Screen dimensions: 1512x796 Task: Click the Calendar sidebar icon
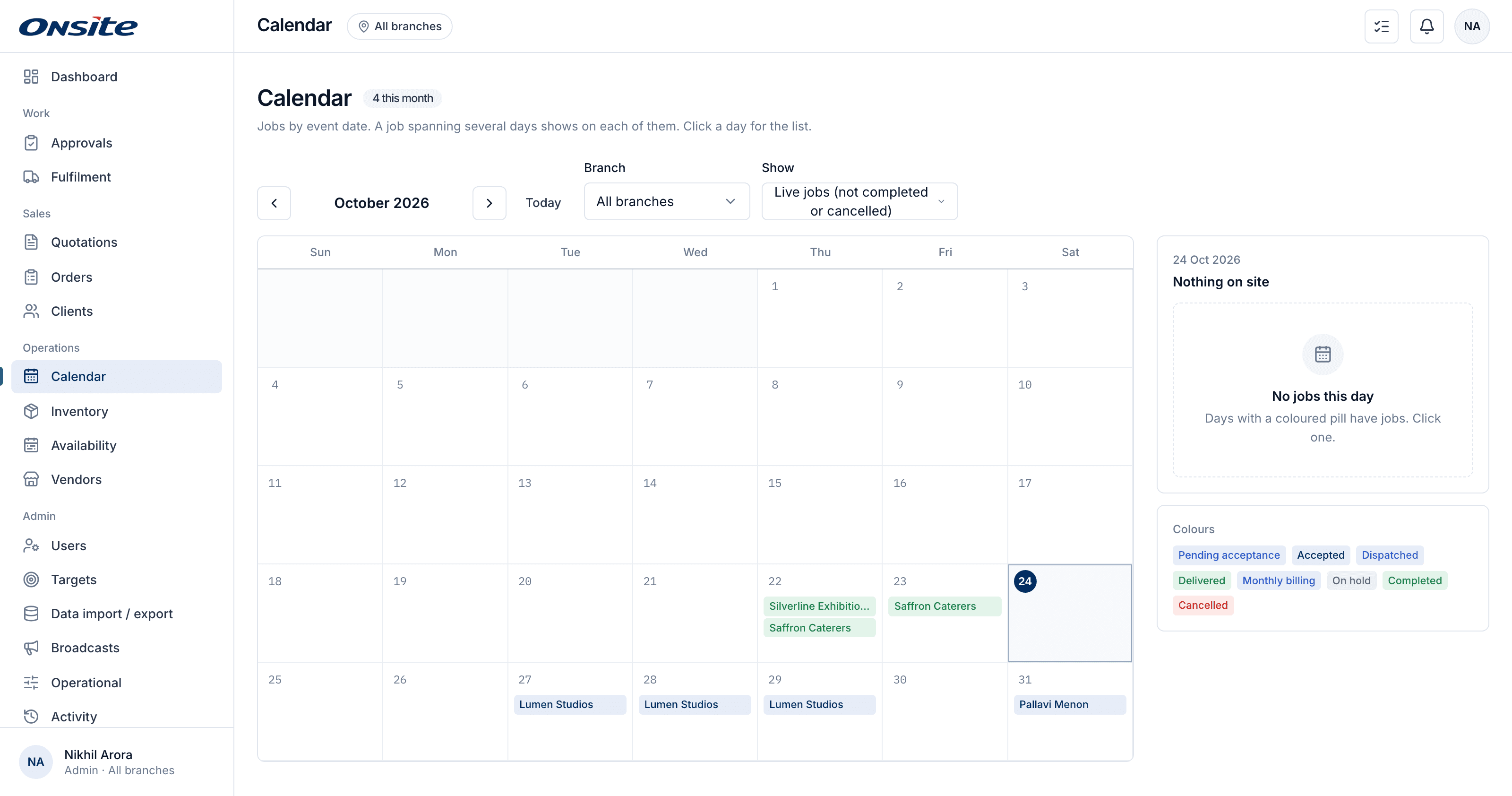[31, 376]
